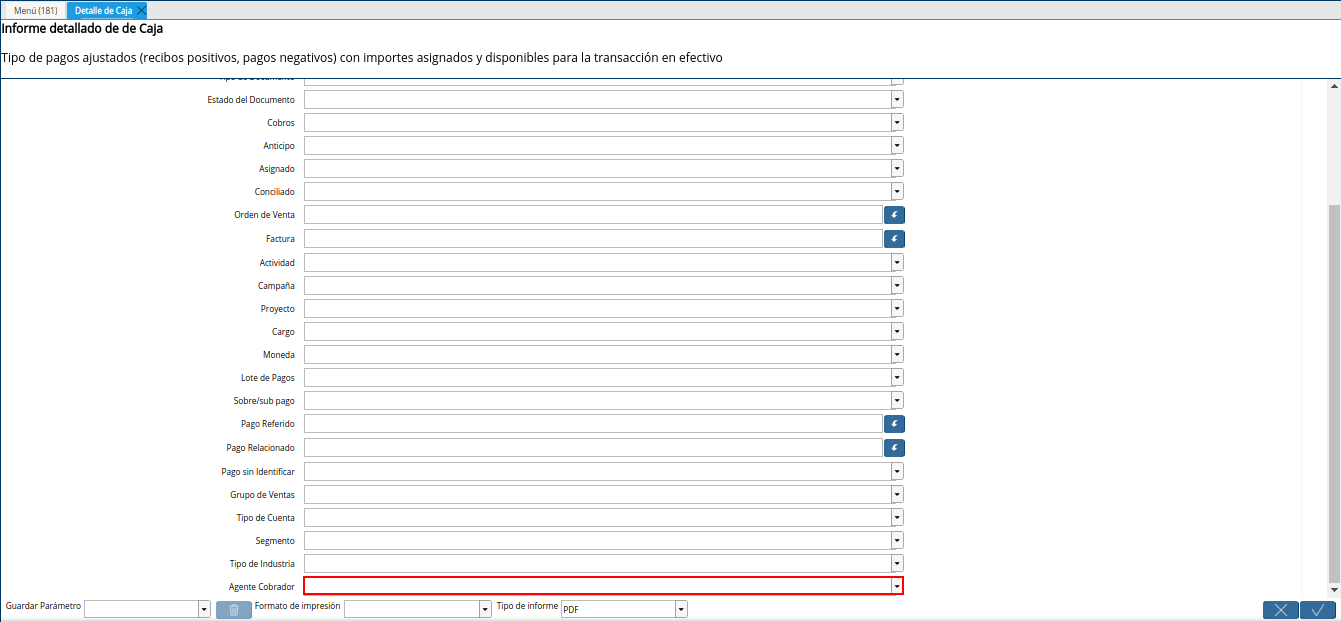Click the Agente Cobrador input box
Screen dimensions: 1341x622
pos(597,586)
